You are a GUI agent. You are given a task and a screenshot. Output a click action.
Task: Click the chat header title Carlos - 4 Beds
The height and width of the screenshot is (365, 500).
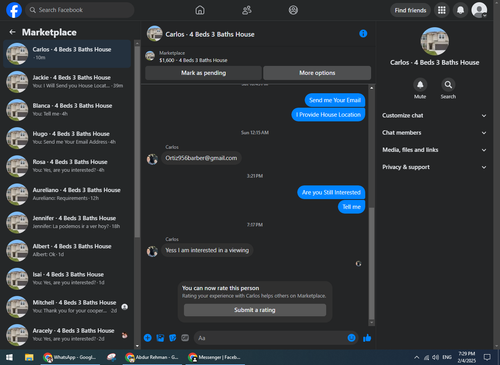tap(210, 34)
